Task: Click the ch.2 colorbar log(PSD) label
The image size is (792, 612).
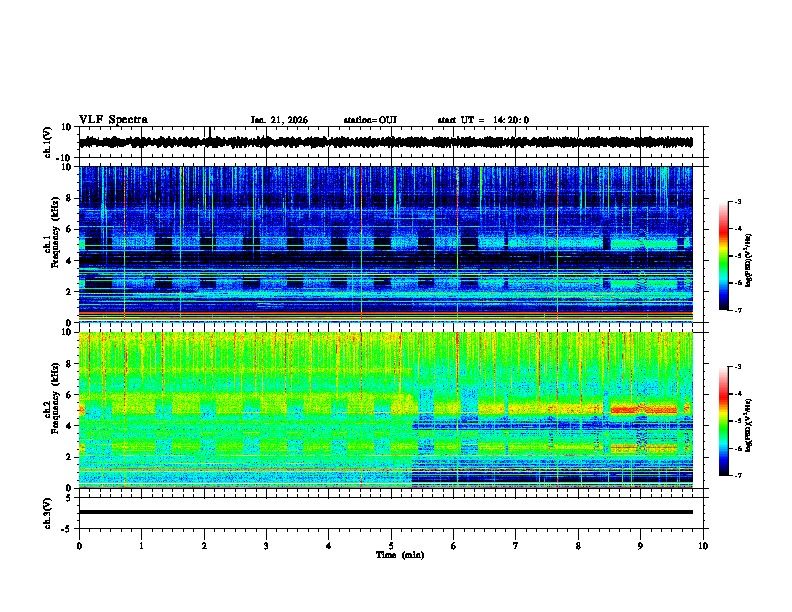Action: coord(748,425)
